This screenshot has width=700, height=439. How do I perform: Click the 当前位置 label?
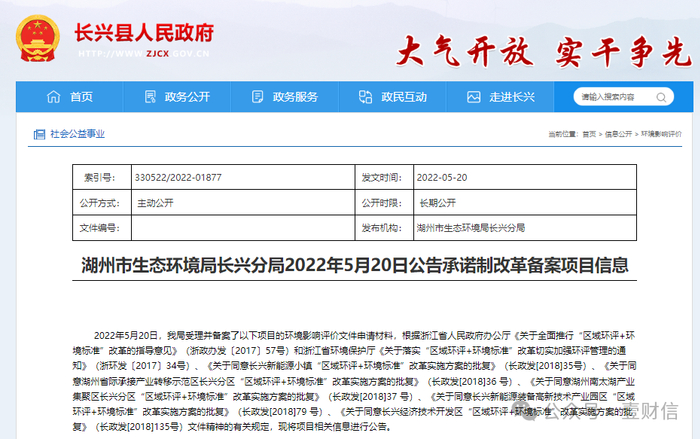(563, 134)
